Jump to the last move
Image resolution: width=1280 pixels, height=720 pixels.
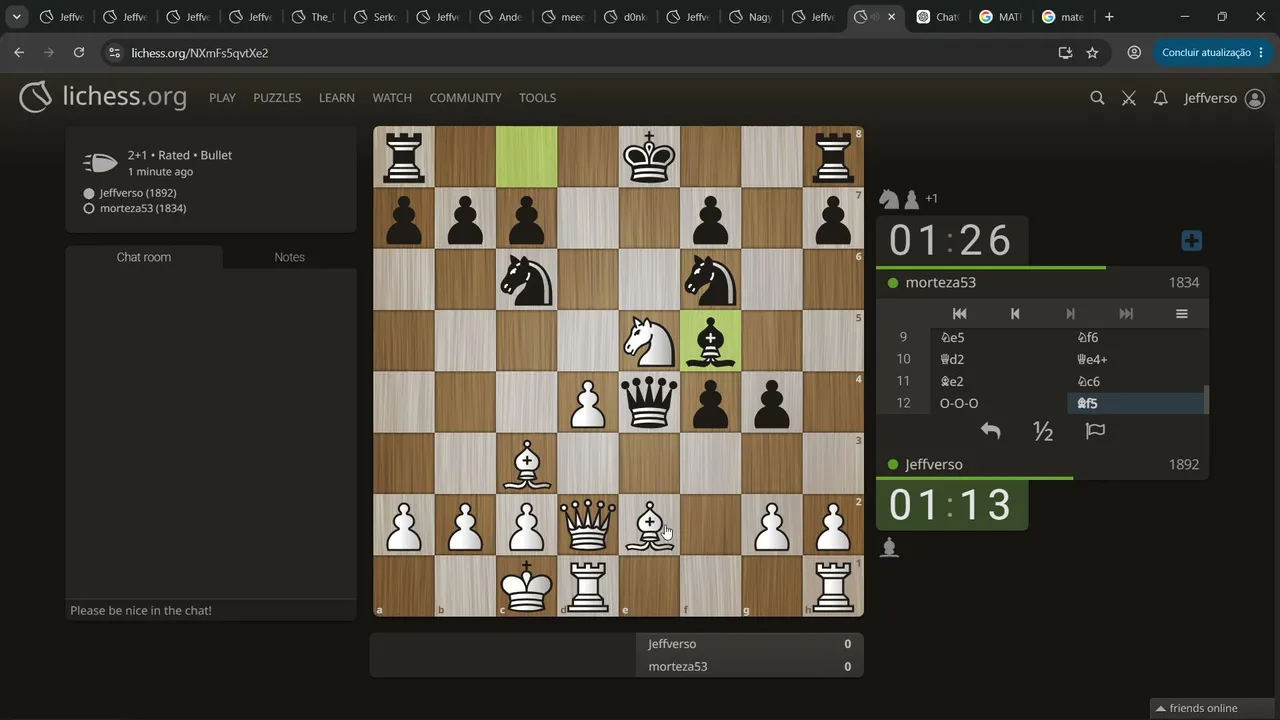(1126, 314)
